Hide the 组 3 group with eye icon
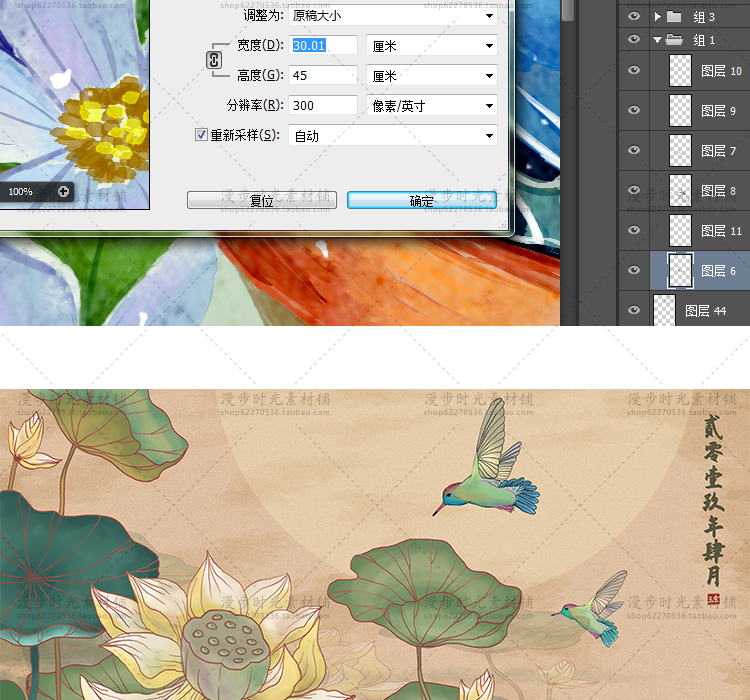This screenshot has height=700, width=750. coord(632,17)
